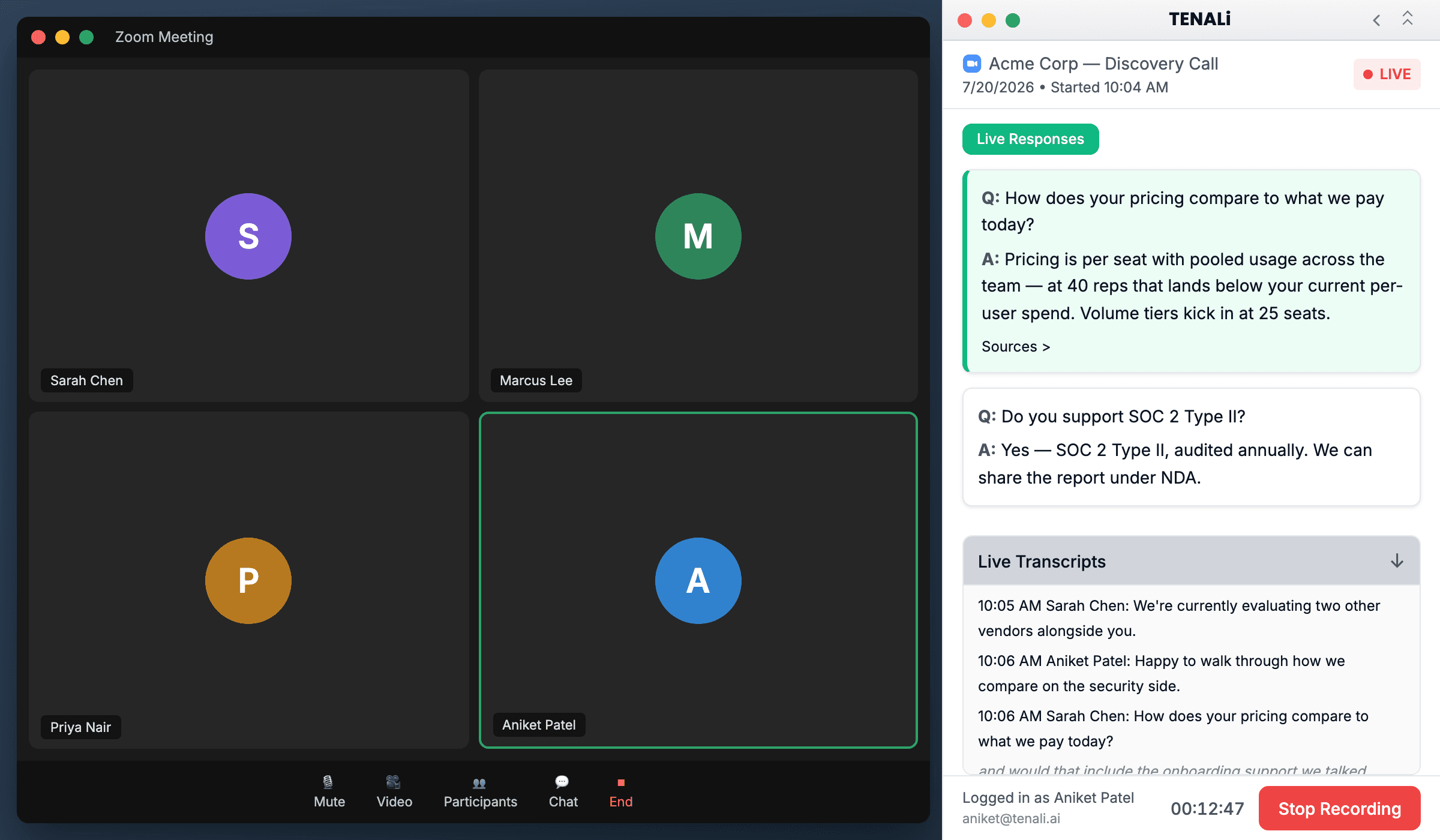This screenshot has height=840, width=1440.
Task: Click the Acme Corp — Discovery Call title
Action: [1103, 64]
